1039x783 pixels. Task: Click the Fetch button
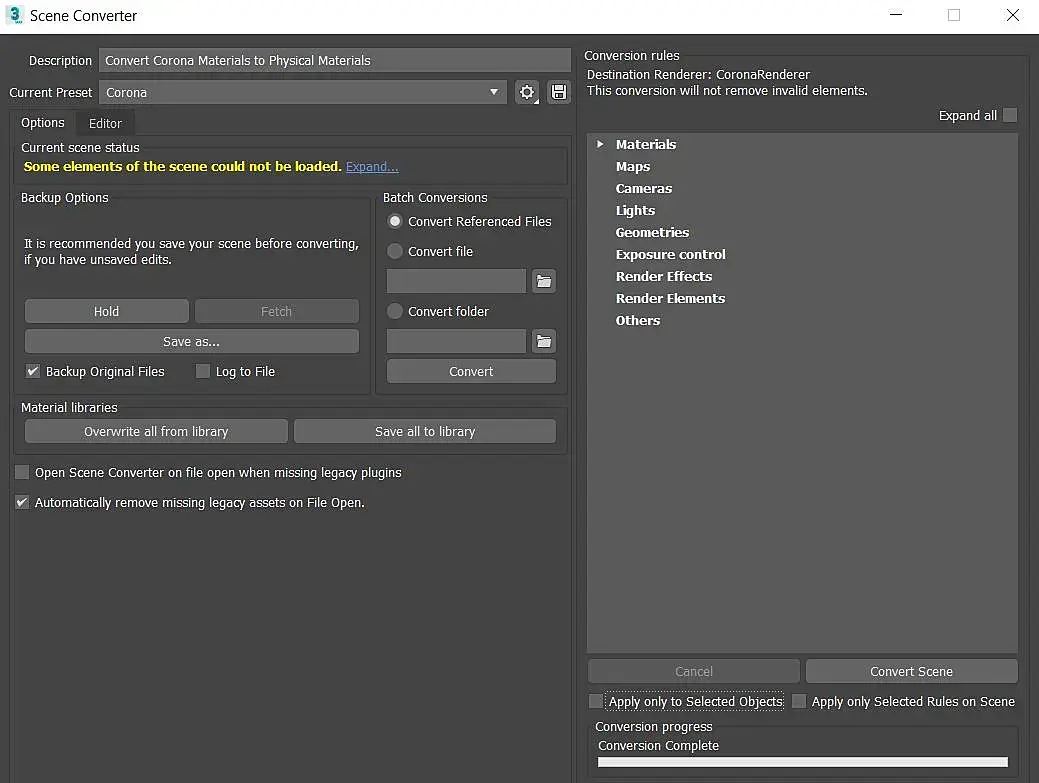click(x=276, y=311)
